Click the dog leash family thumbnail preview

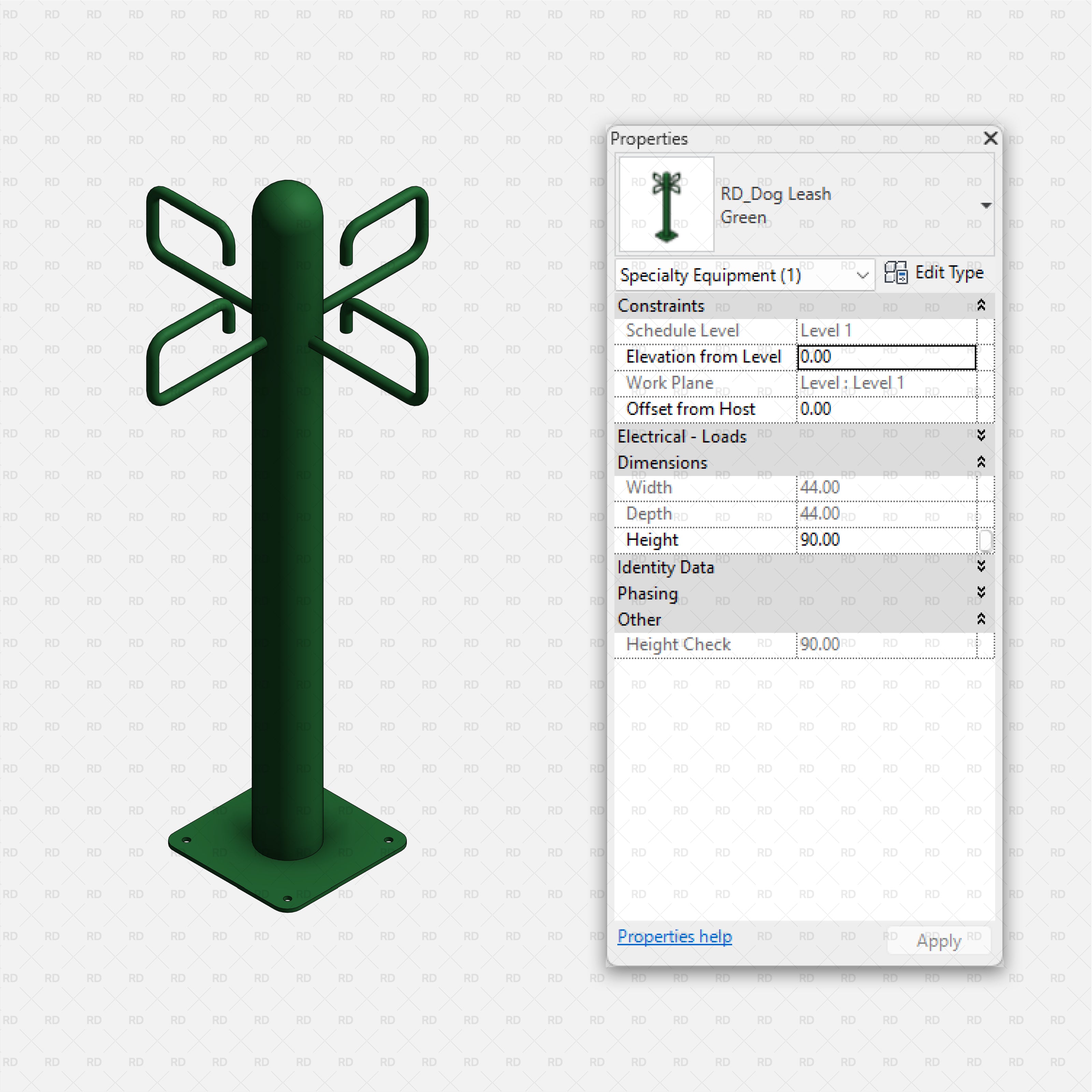(666, 205)
